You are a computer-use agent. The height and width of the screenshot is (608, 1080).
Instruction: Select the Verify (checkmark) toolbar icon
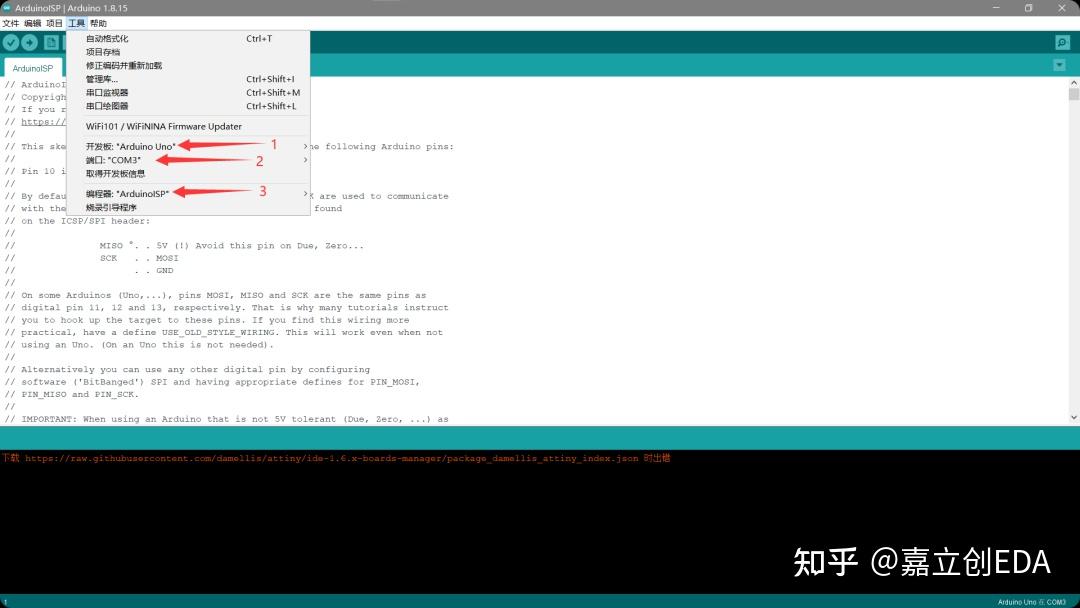(x=11, y=42)
